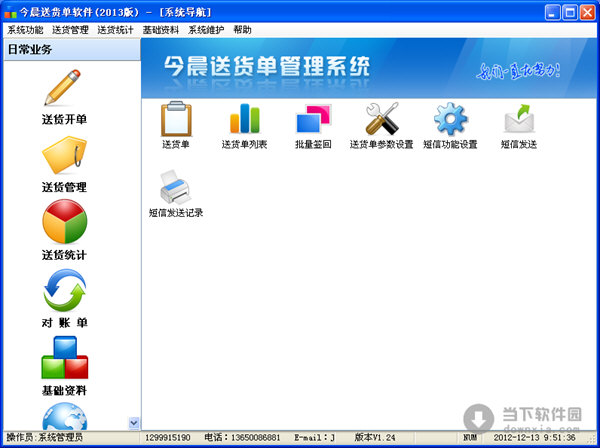Open 送货单参数设置 tools icon
This screenshot has width=600, height=448.
[381, 120]
